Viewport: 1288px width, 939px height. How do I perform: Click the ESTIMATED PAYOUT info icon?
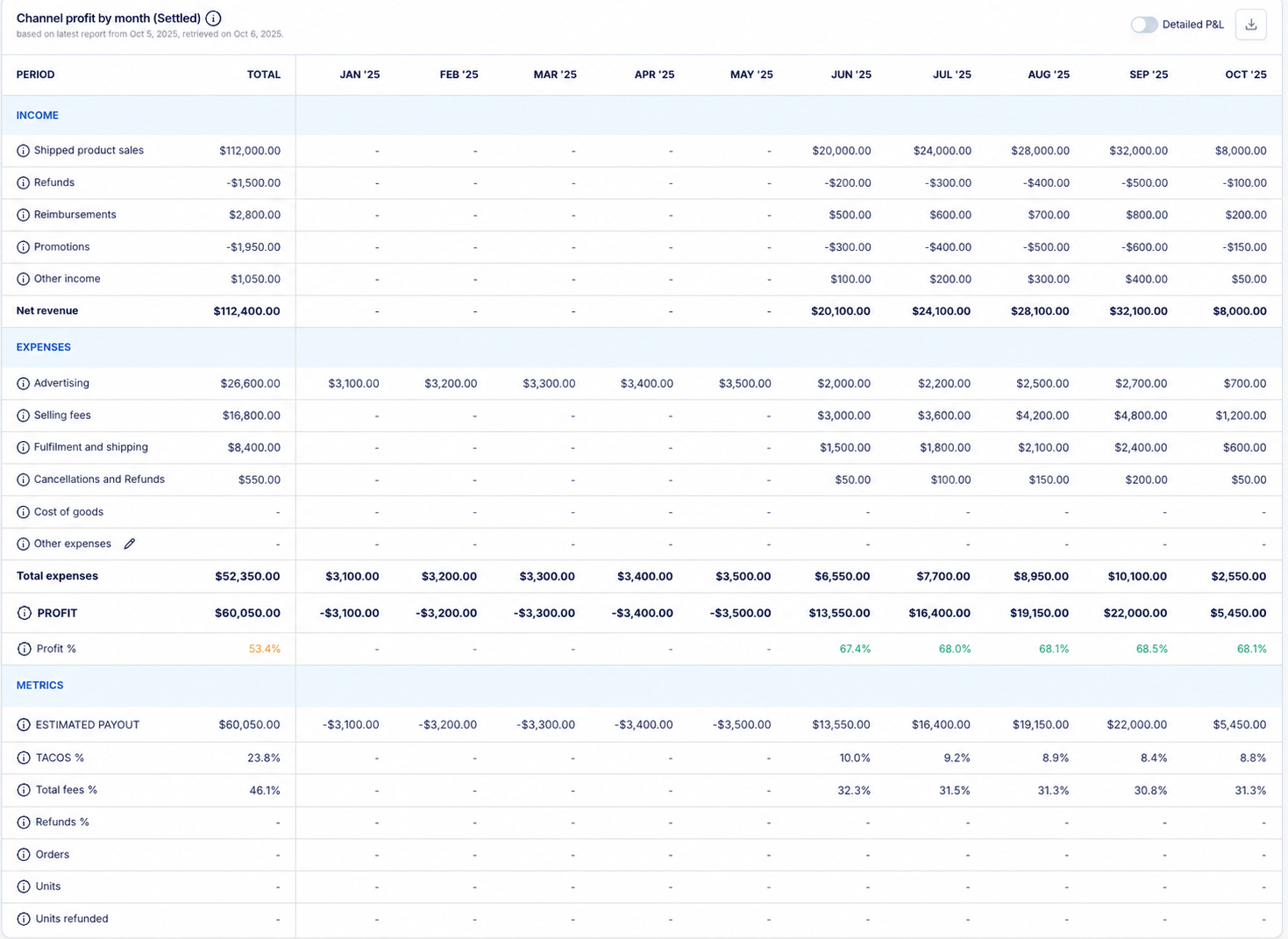point(24,725)
